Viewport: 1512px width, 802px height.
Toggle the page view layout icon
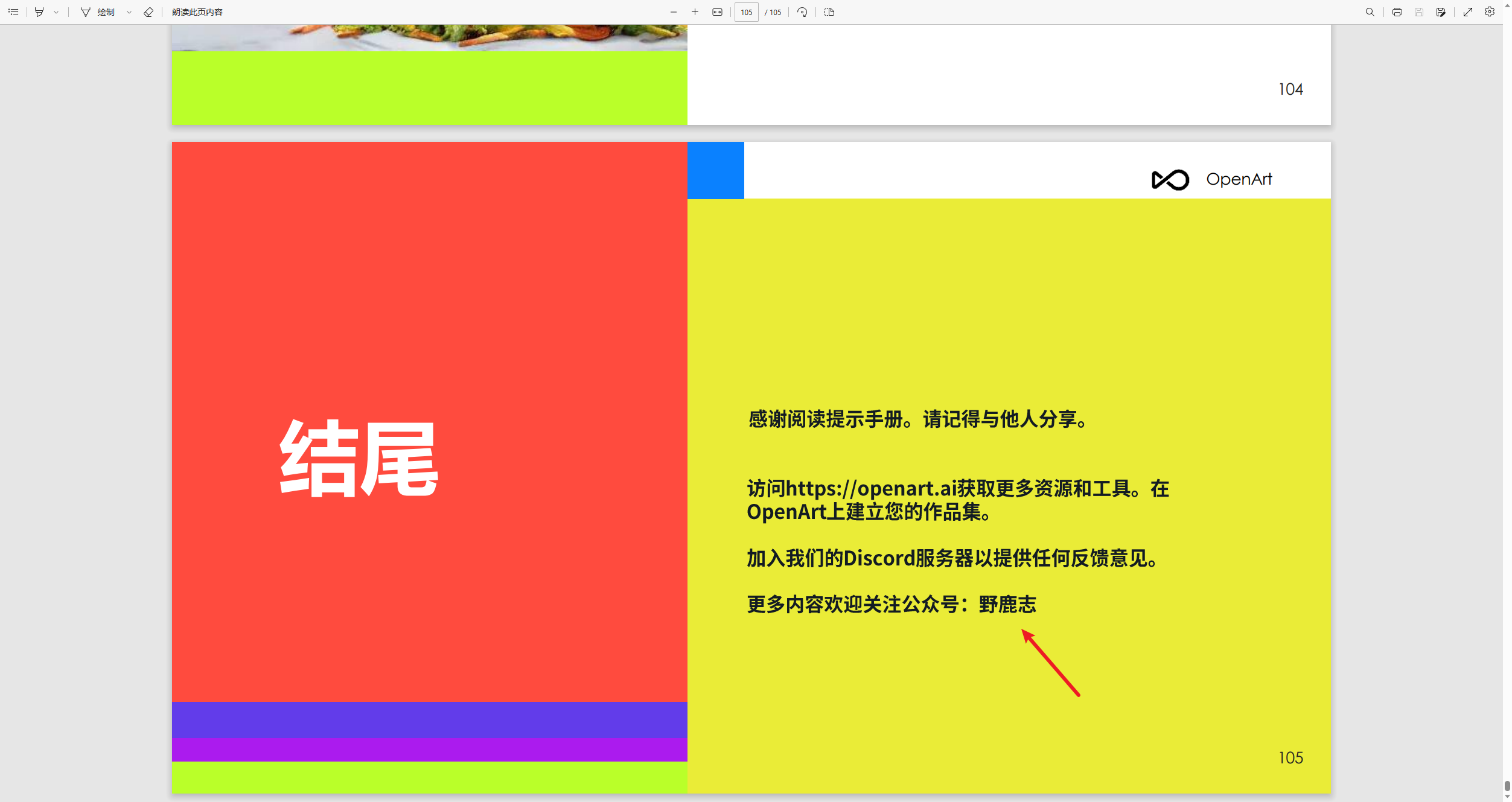click(x=829, y=12)
